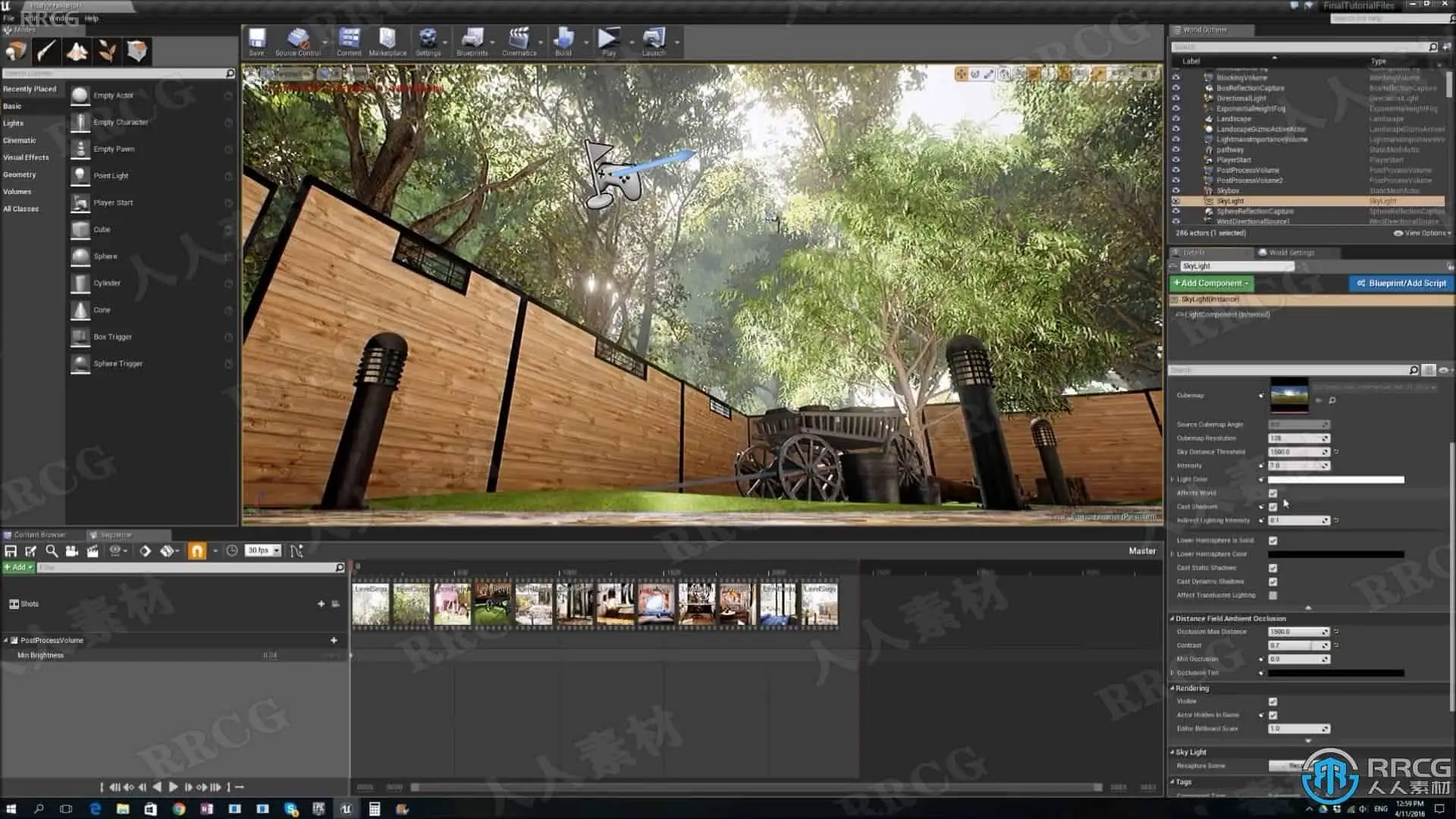Click the Sequencer render movie clapboard icon
1456x819 pixels.
(x=93, y=551)
